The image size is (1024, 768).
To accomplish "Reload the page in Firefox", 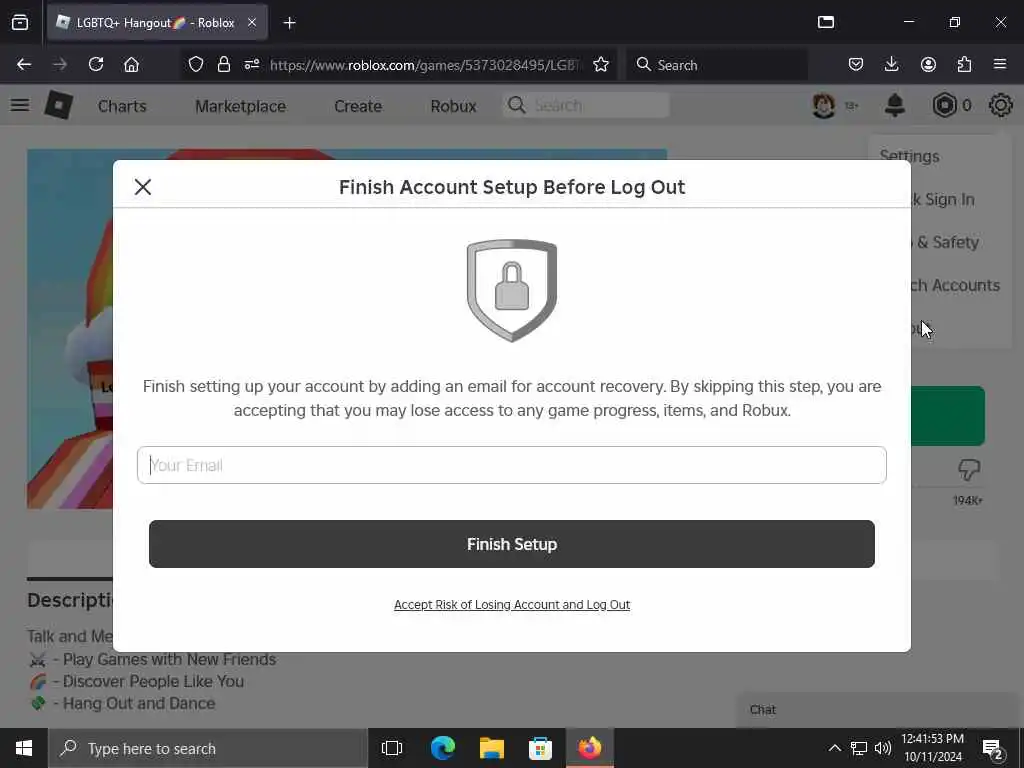I will tap(96, 64).
